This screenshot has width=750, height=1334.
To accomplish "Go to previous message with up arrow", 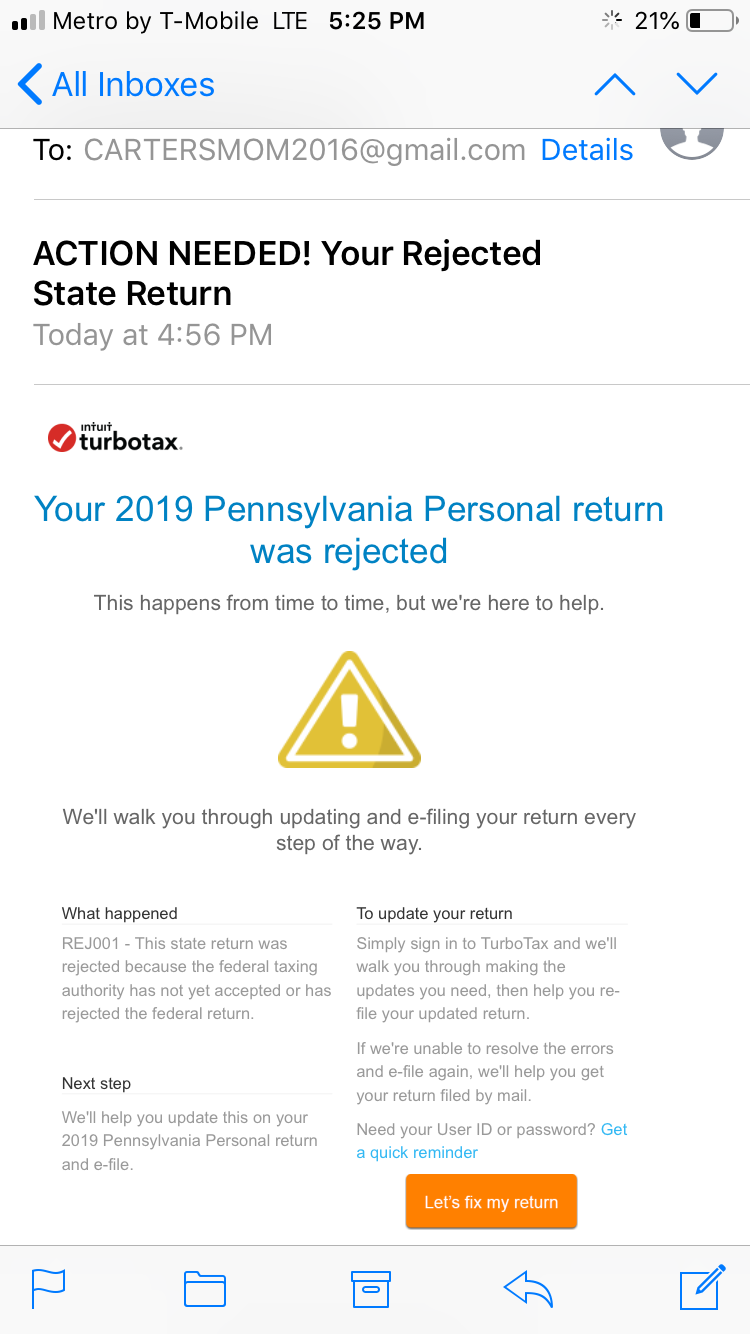I will coord(615,85).
